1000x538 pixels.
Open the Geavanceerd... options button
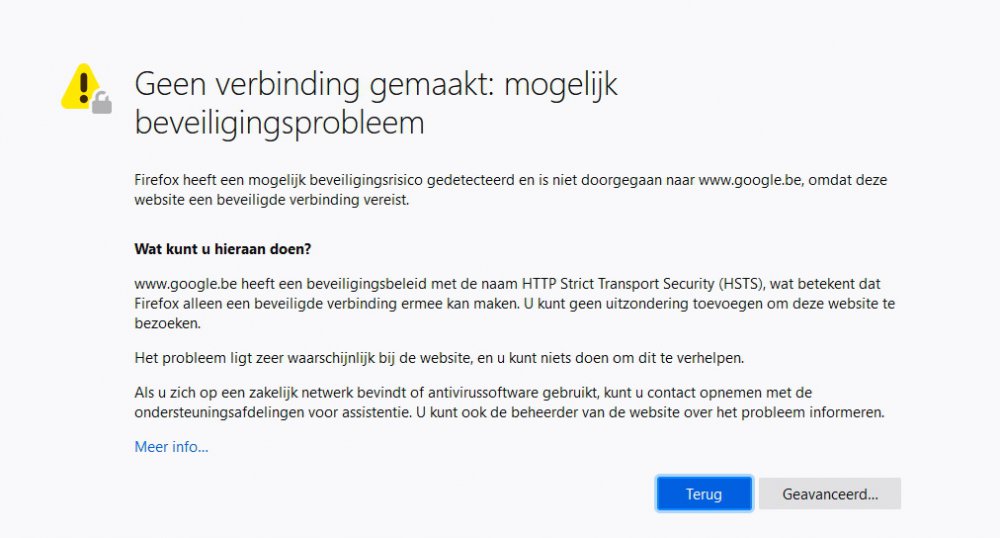coord(829,493)
